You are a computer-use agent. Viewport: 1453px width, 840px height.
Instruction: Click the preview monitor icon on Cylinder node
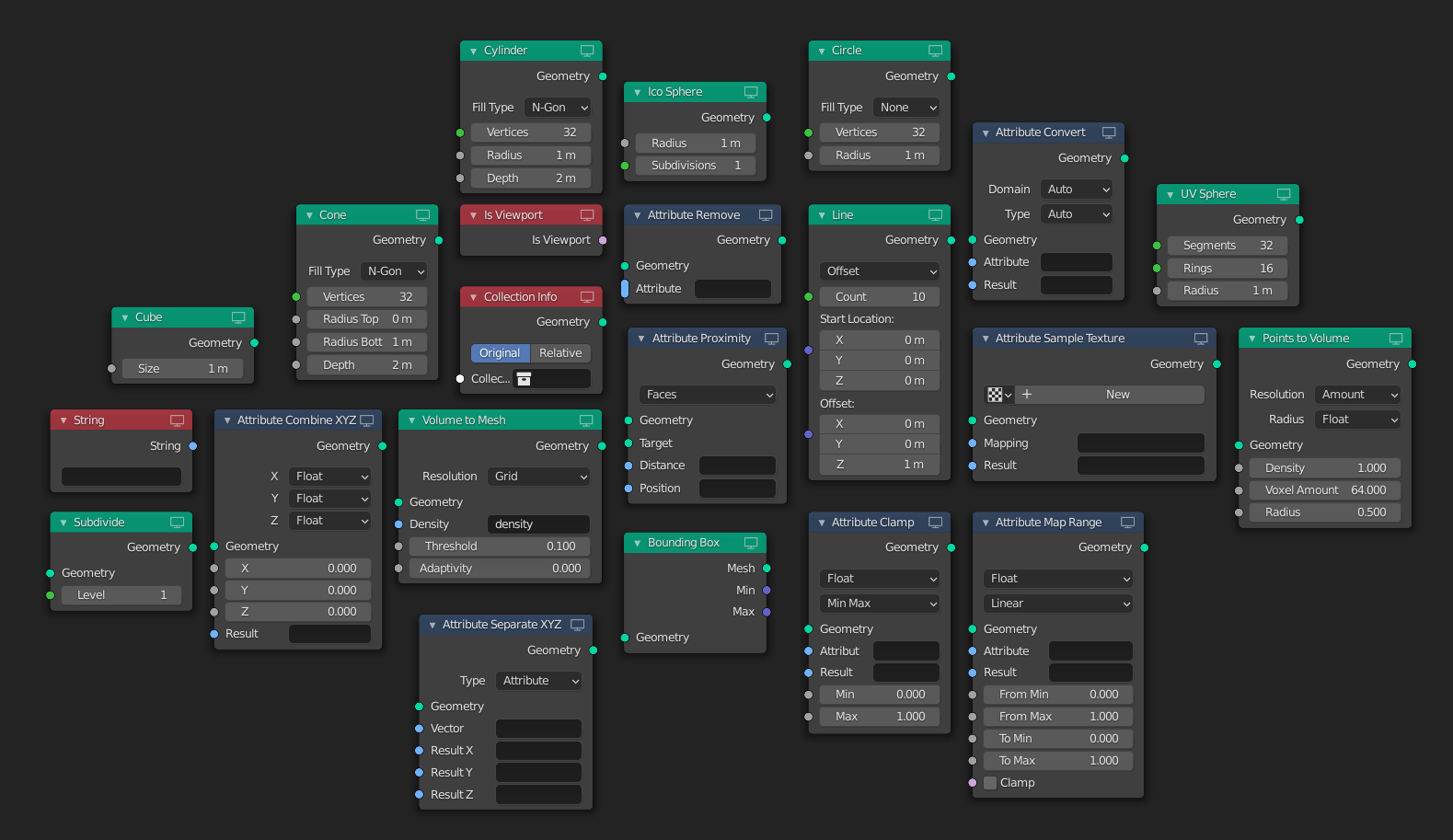pyautogui.click(x=586, y=51)
